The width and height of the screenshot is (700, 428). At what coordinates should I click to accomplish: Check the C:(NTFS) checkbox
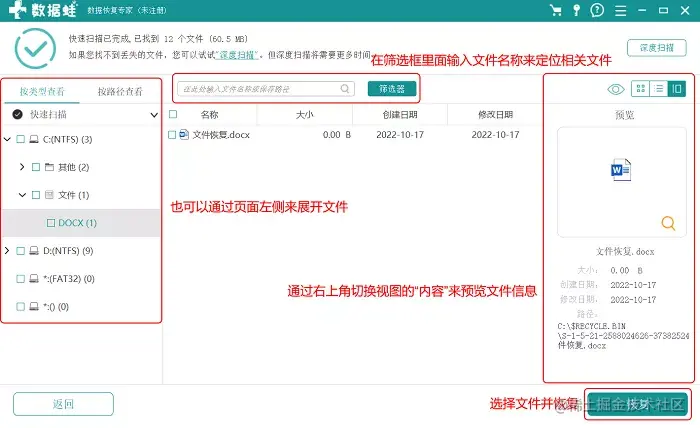click(x=21, y=140)
